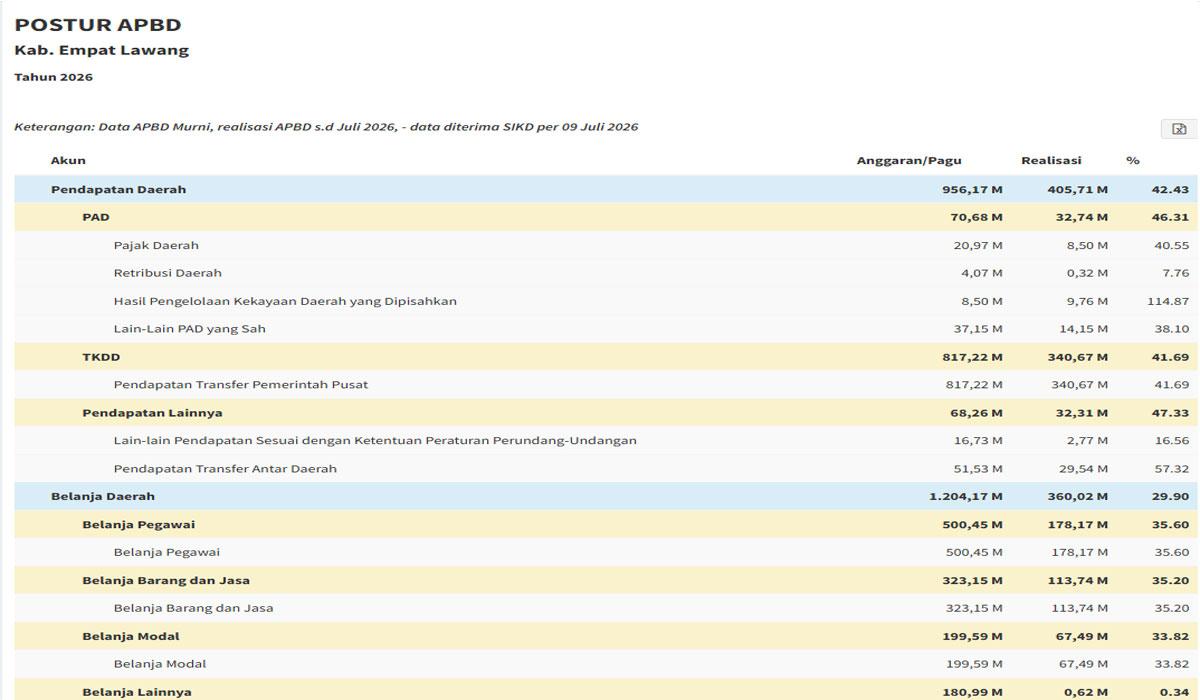Collapse the PAD group row
The height and width of the screenshot is (700, 1200).
click(606, 217)
